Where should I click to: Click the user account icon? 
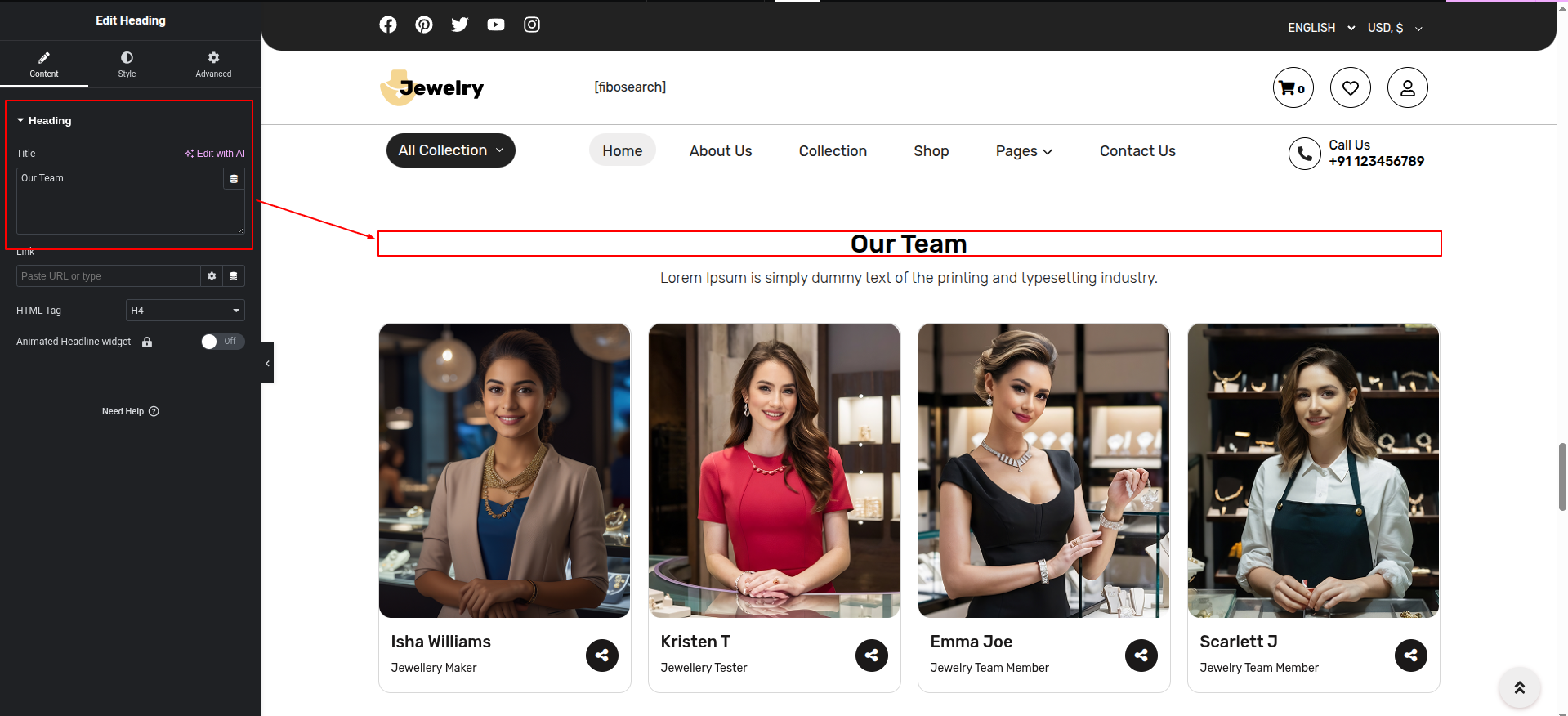tap(1407, 87)
